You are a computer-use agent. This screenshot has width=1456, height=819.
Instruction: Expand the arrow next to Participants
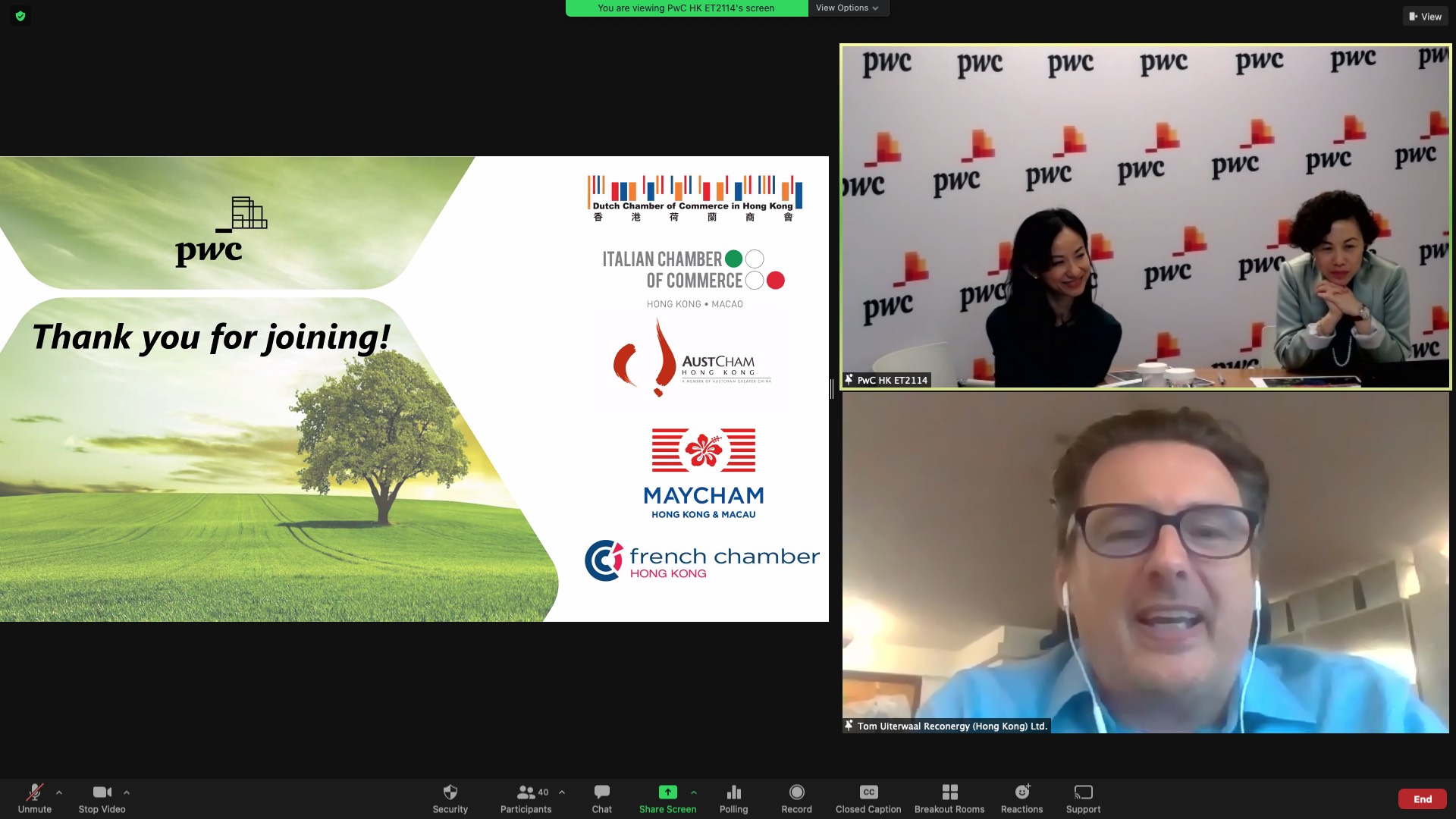562,792
